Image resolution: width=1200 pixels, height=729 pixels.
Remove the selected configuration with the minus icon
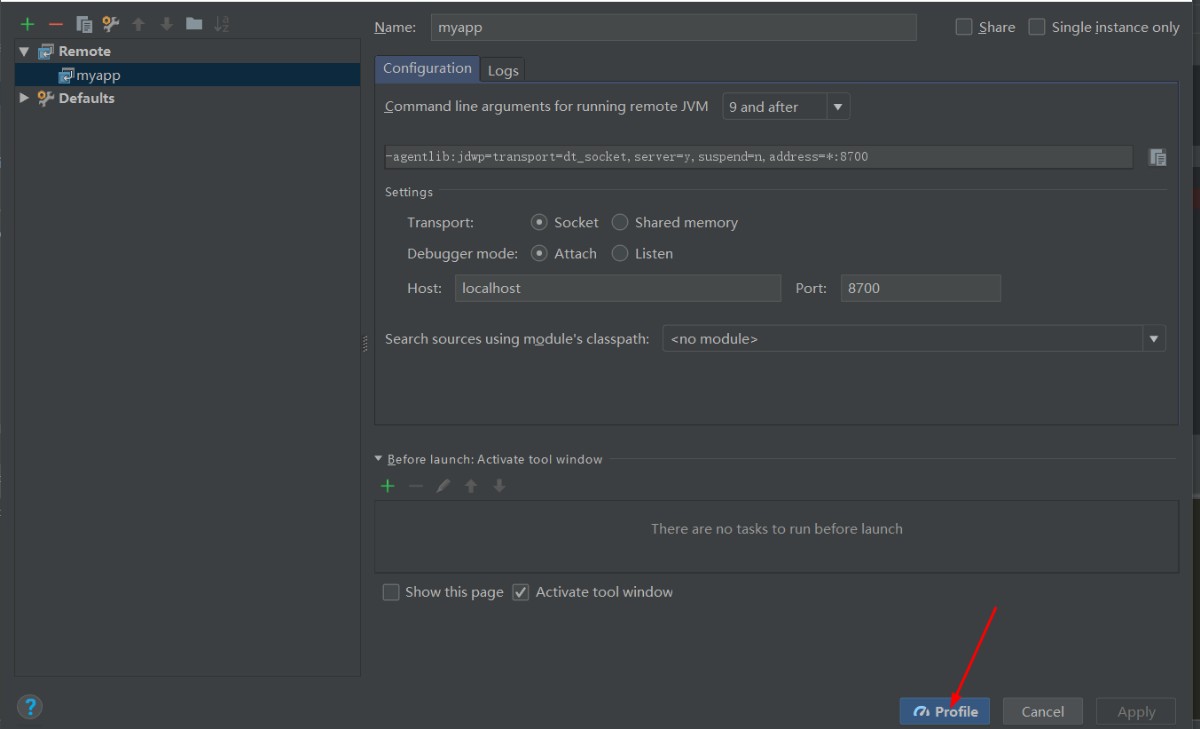pyautogui.click(x=55, y=24)
